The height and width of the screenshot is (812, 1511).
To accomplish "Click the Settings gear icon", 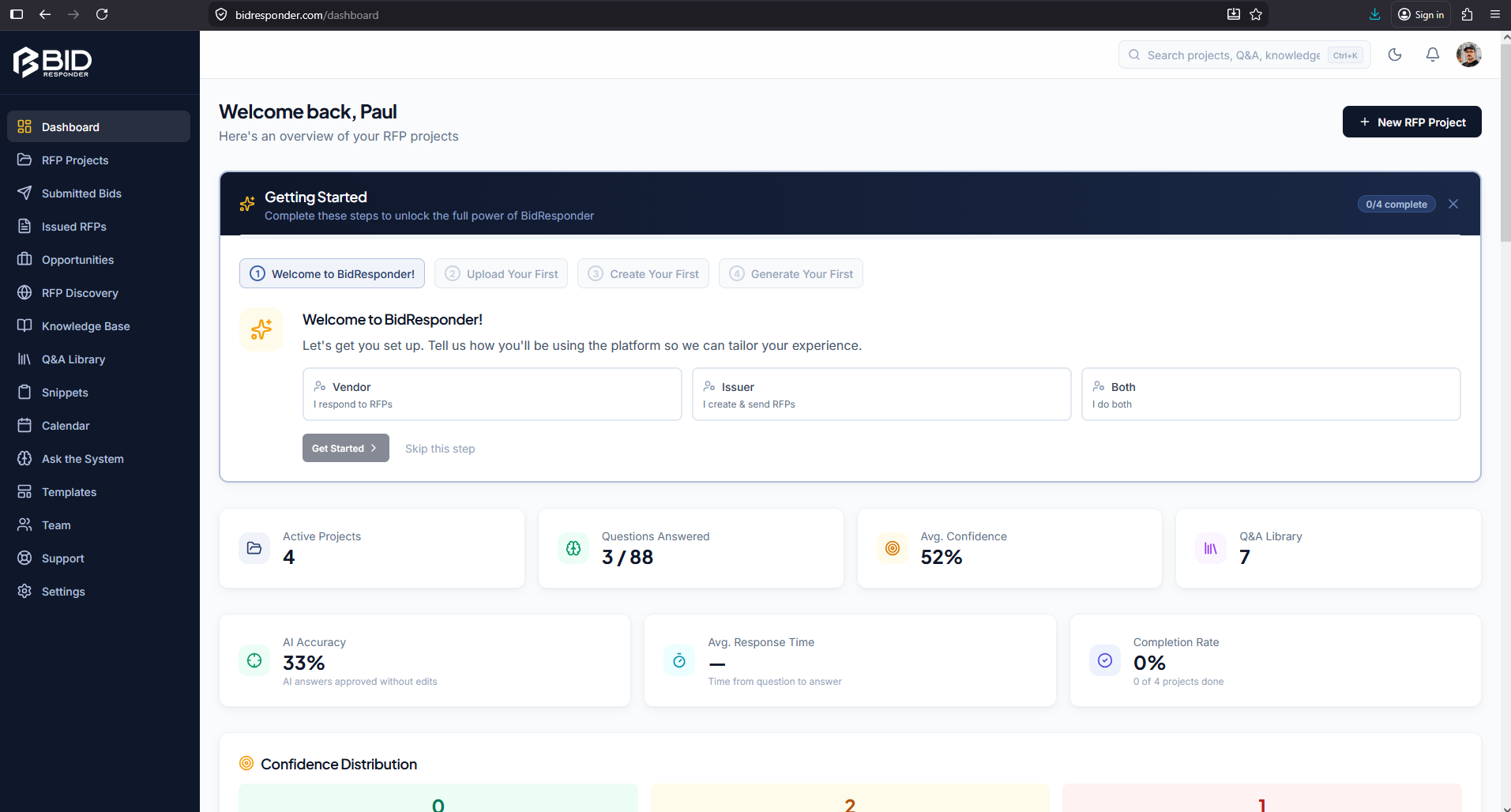I will pyautogui.click(x=24, y=591).
